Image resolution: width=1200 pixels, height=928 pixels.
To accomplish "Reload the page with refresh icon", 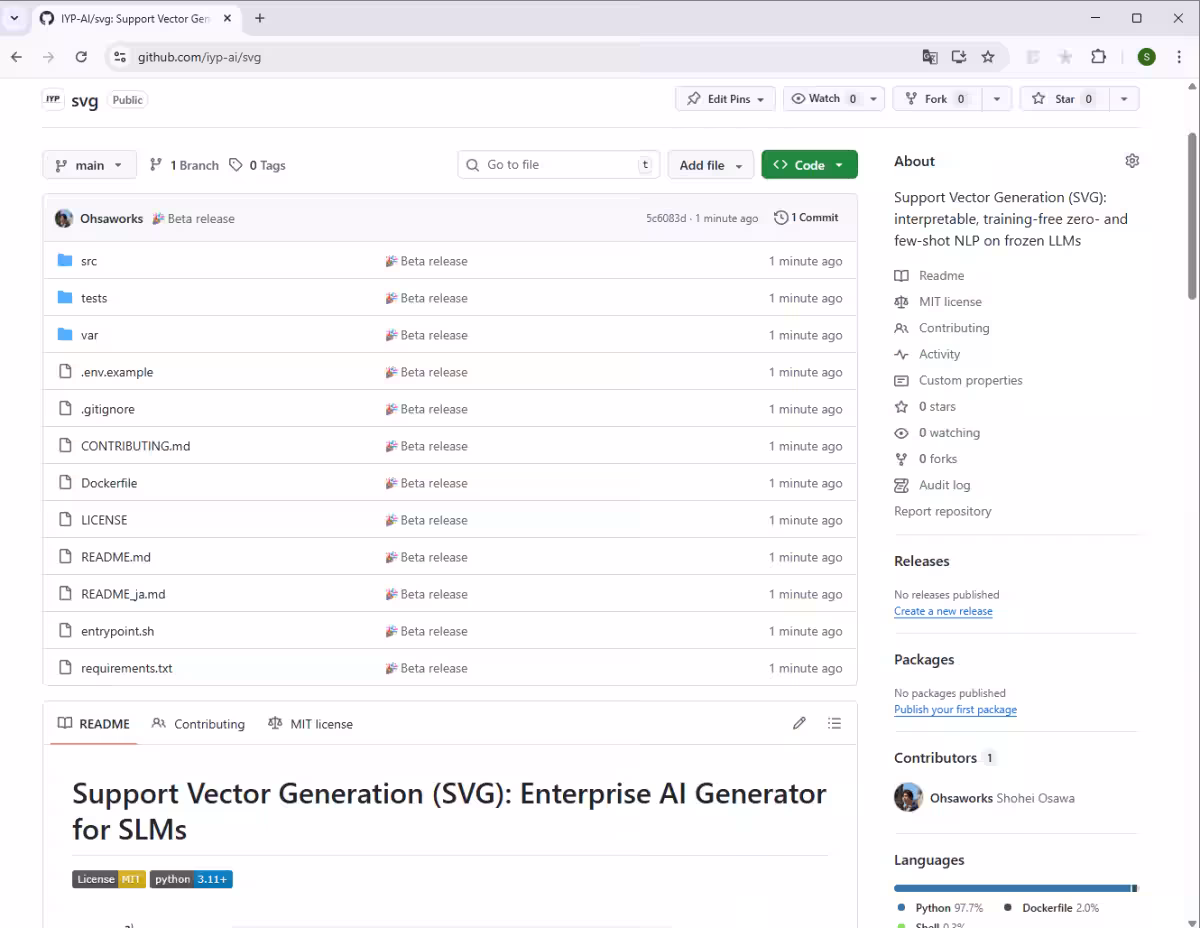I will pyautogui.click(x=81, y=57).
